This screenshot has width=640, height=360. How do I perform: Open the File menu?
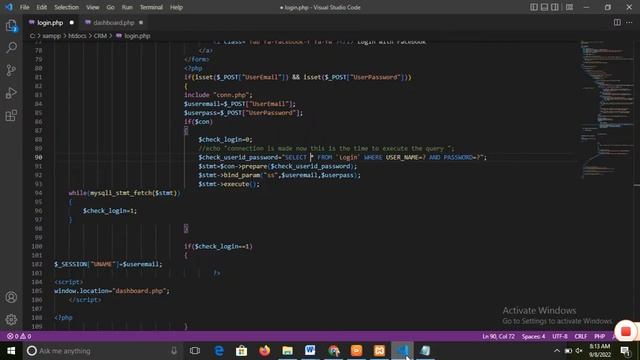(24, 7)
